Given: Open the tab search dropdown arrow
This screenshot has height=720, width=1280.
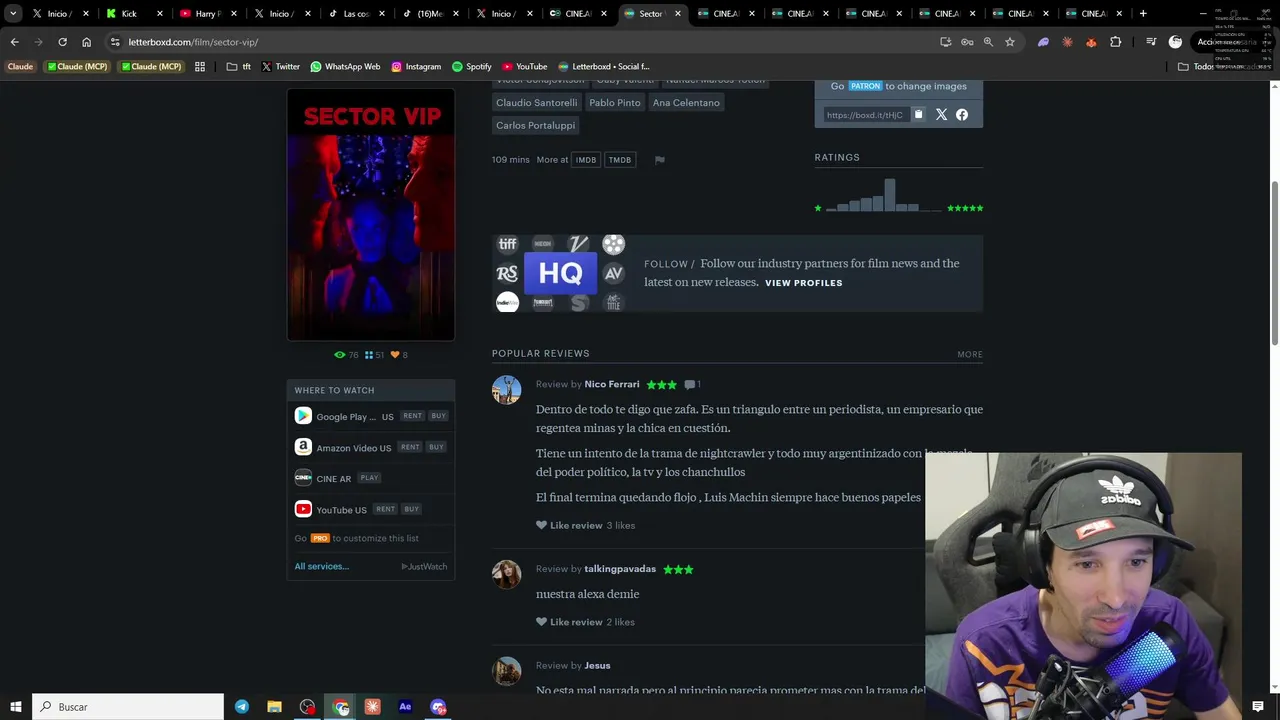Looking at the screenshot, I should pyautogui.click(x=13, y=14).
